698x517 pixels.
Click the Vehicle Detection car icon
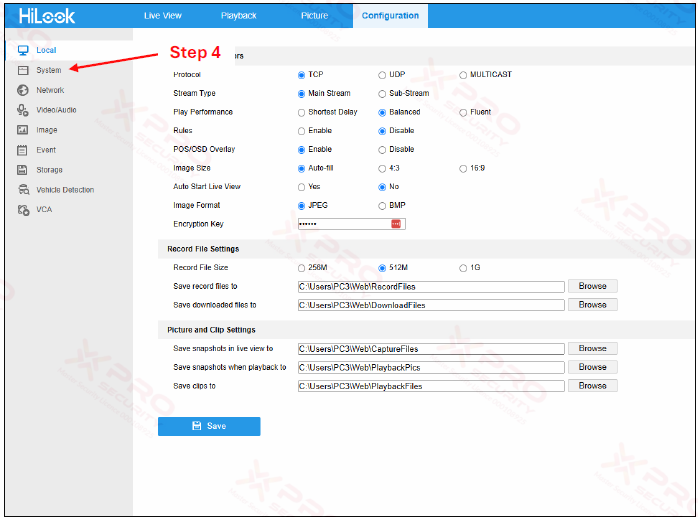click(x=22, y=190)
